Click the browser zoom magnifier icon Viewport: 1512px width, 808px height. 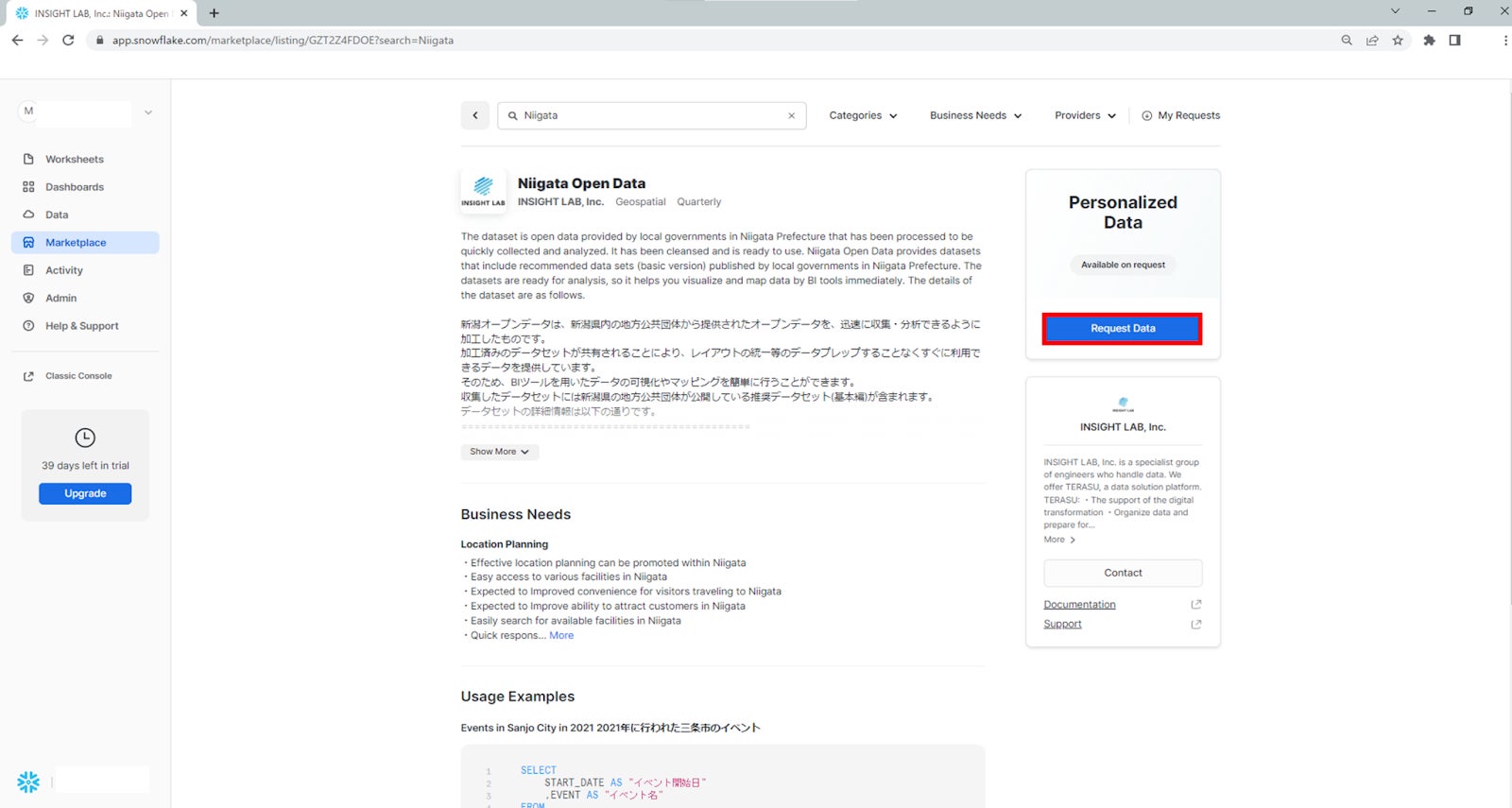tap(1347, 40)
